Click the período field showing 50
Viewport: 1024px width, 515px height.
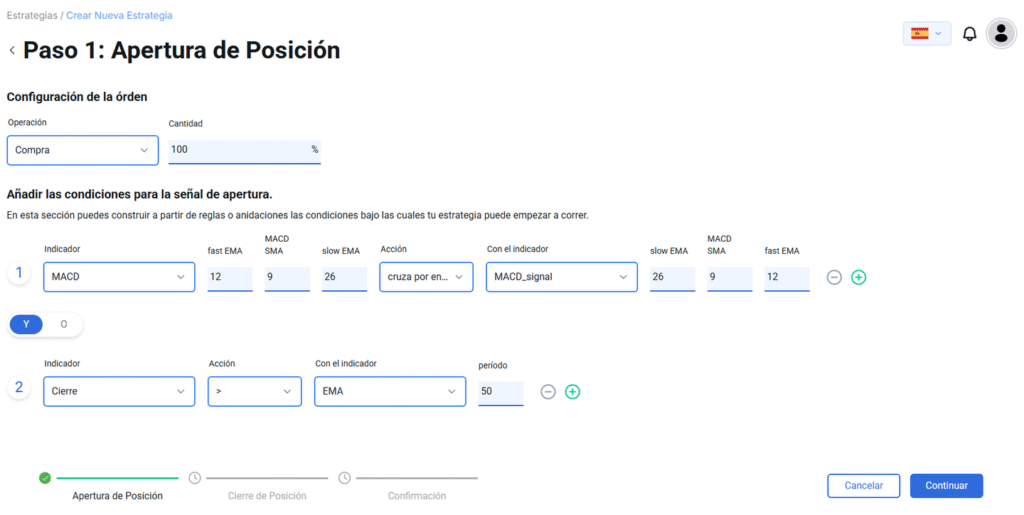point(501,392)
